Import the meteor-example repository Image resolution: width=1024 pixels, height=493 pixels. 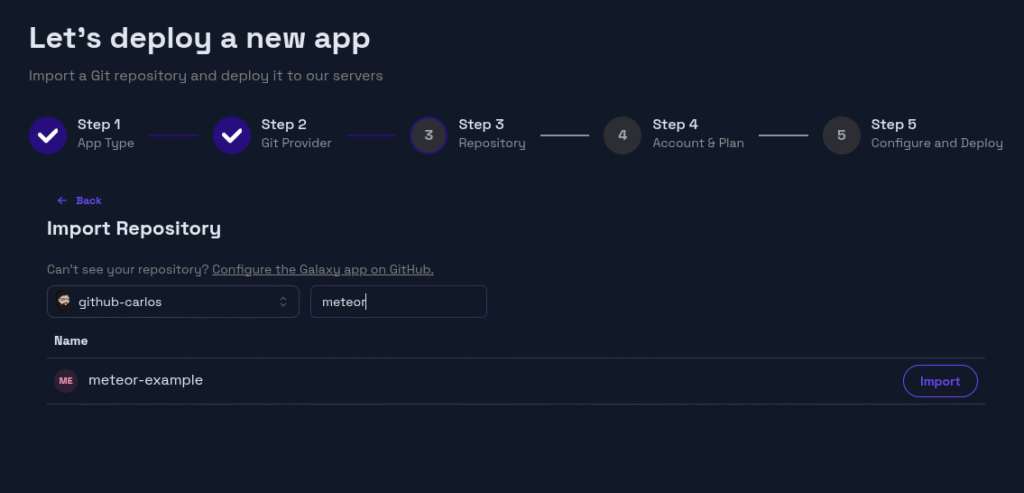coord(939,381)
